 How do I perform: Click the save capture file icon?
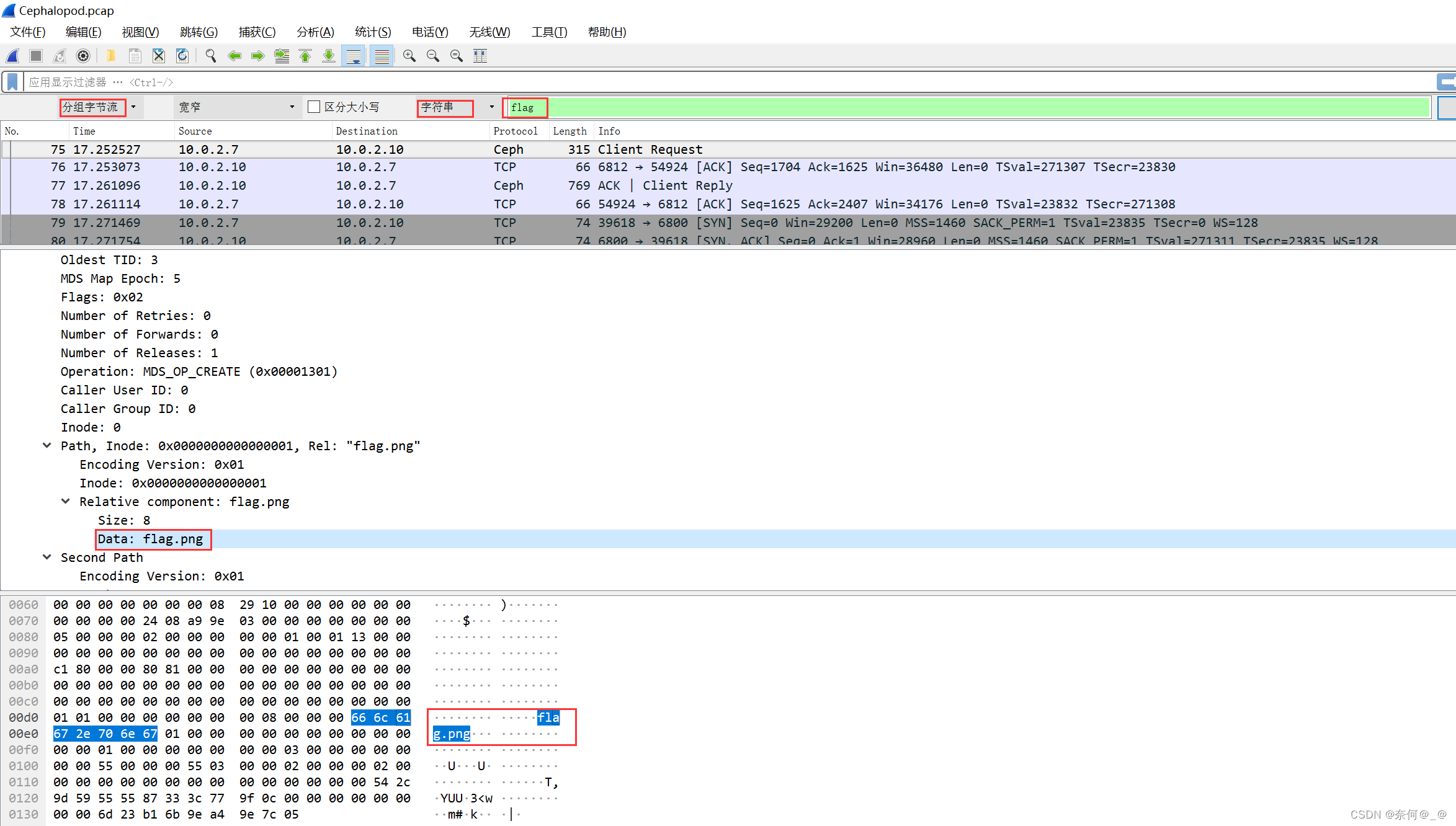point(135,56)
